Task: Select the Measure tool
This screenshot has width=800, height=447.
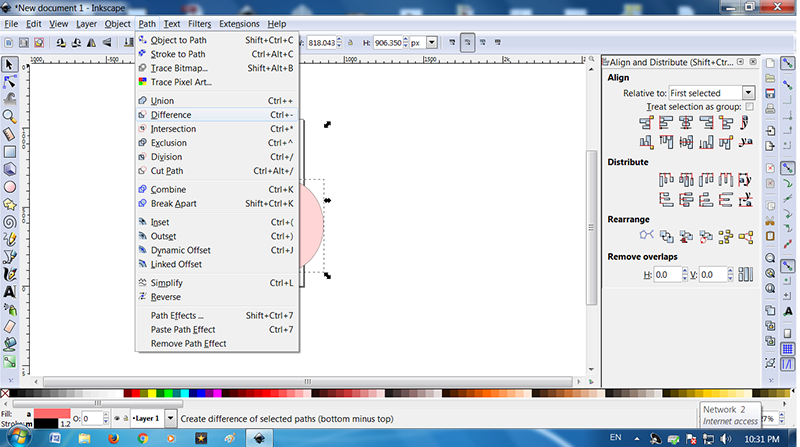Action: click(9, 135)
